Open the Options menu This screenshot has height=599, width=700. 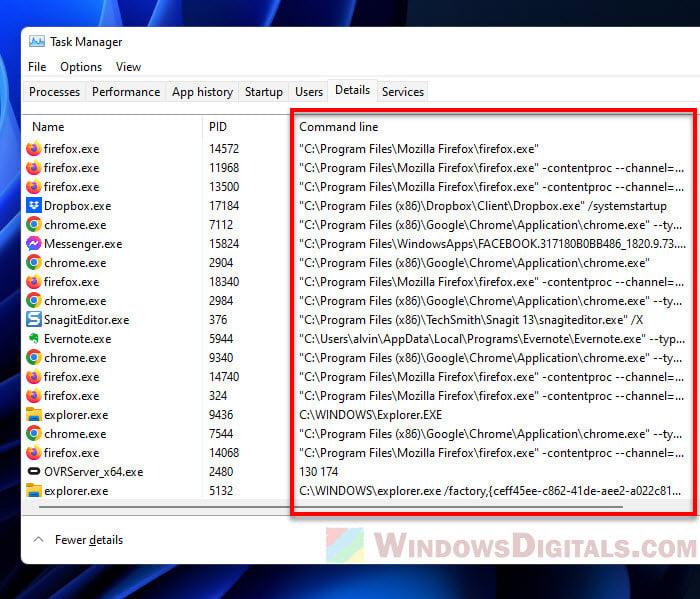(81, 67)
